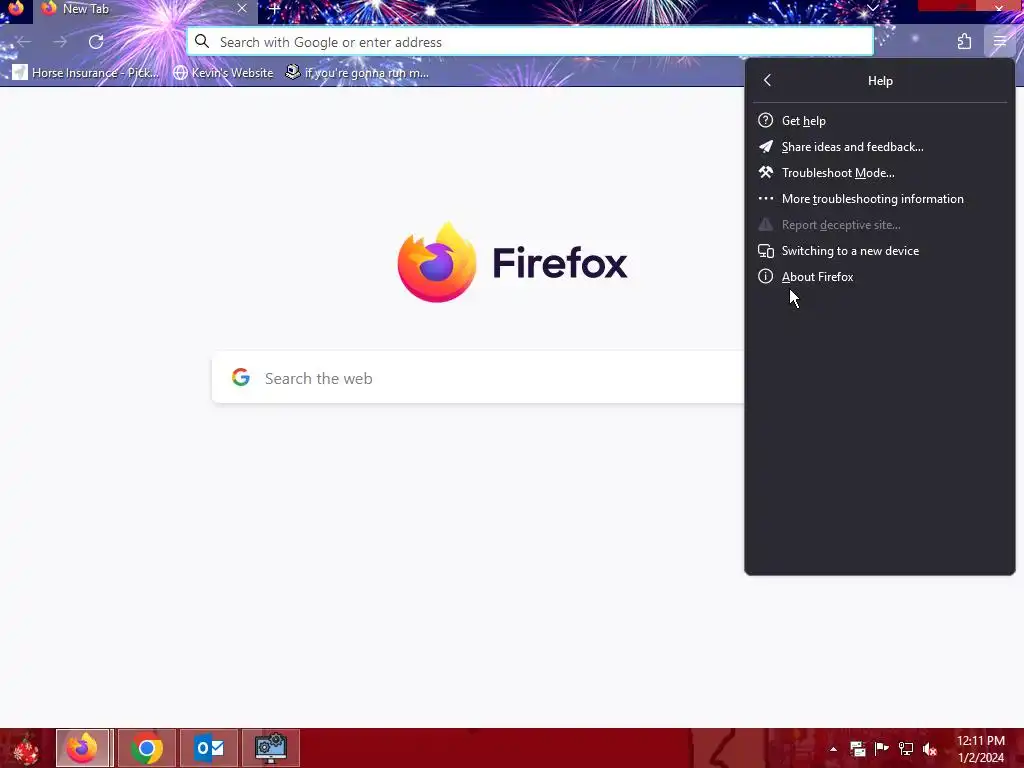Click the address bar search magnifier icon
The height and width of the screenshot is (768, 1024).
point(202,42)
